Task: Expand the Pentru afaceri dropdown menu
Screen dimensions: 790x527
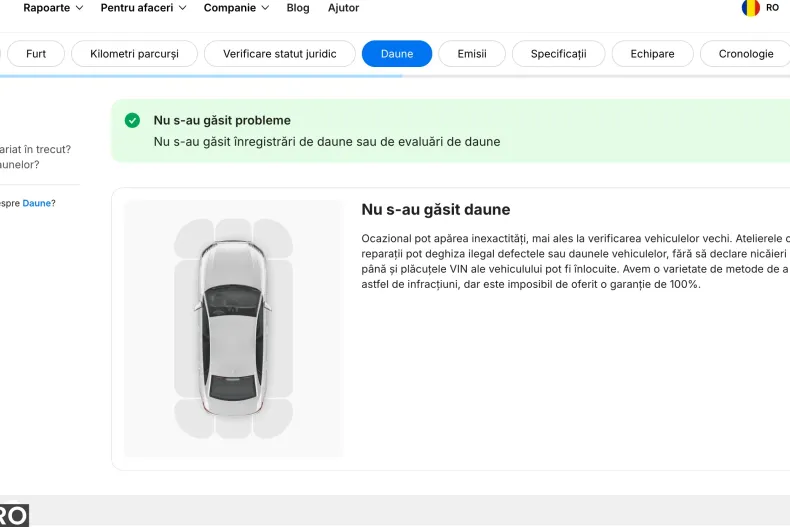Action: (143, 8)
